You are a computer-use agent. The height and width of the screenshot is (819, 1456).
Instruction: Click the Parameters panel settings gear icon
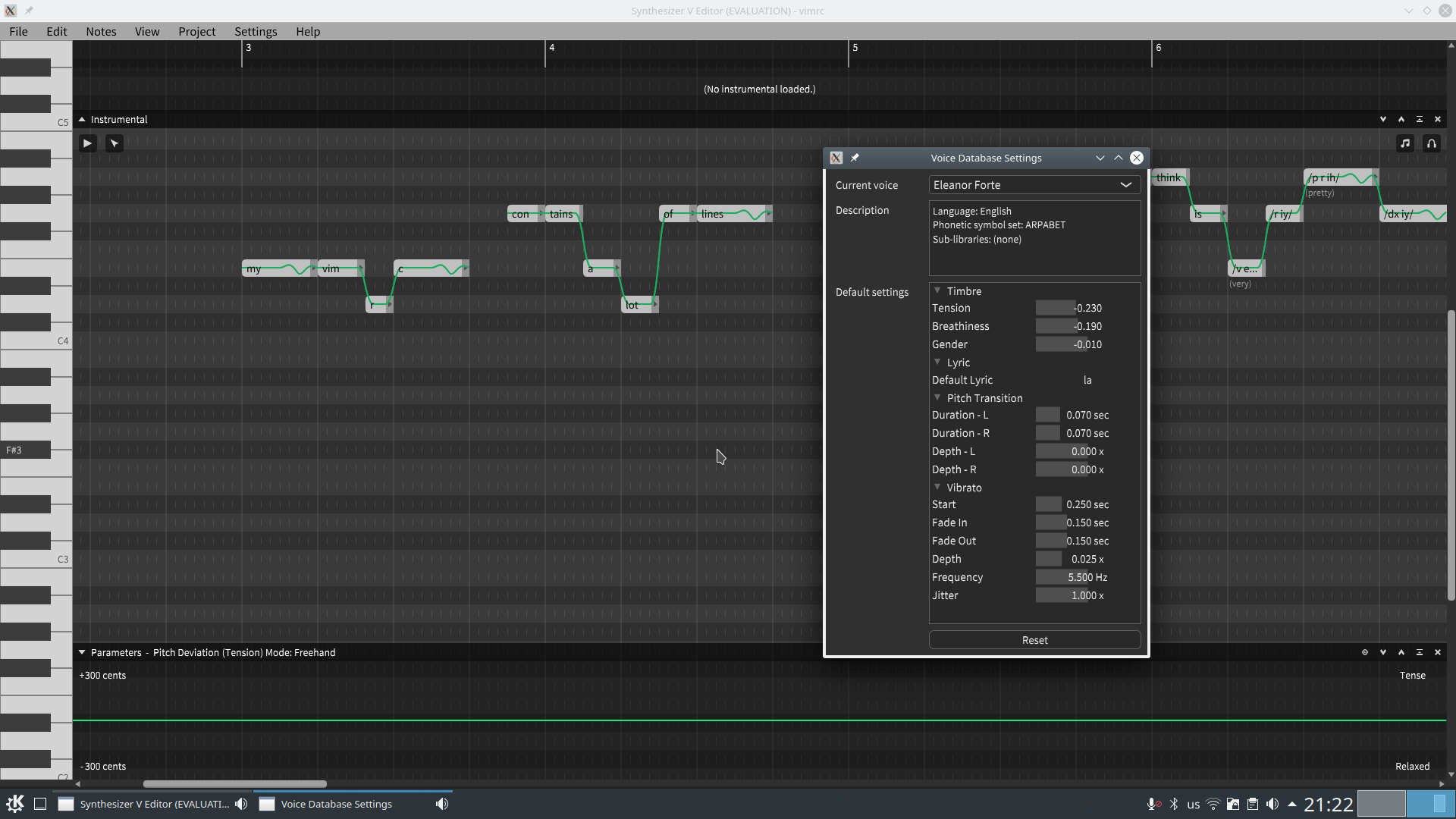(1365, 652)
